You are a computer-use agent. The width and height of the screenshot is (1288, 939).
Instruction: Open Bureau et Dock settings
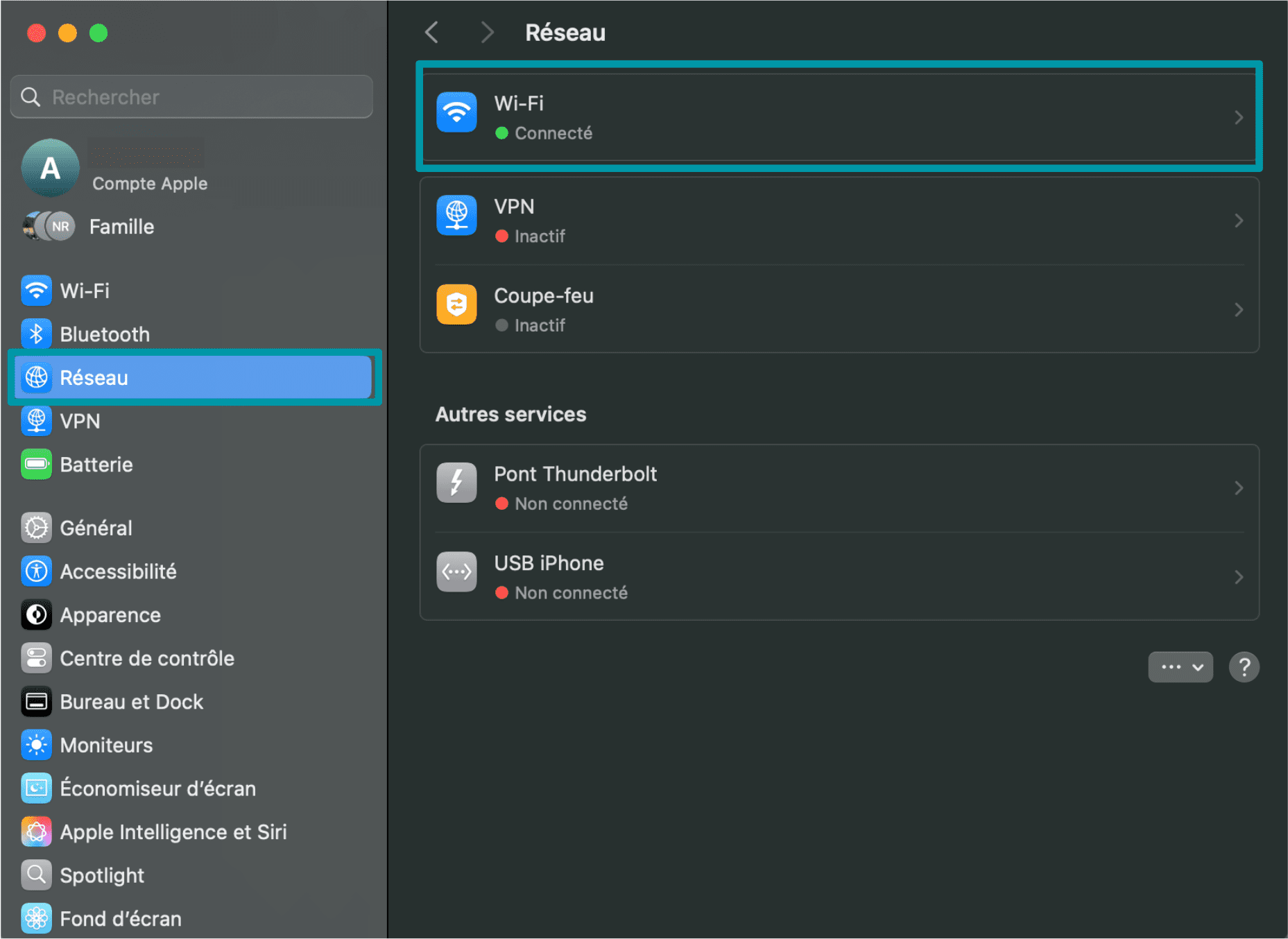pyautogui.click(x=131, y=702)
